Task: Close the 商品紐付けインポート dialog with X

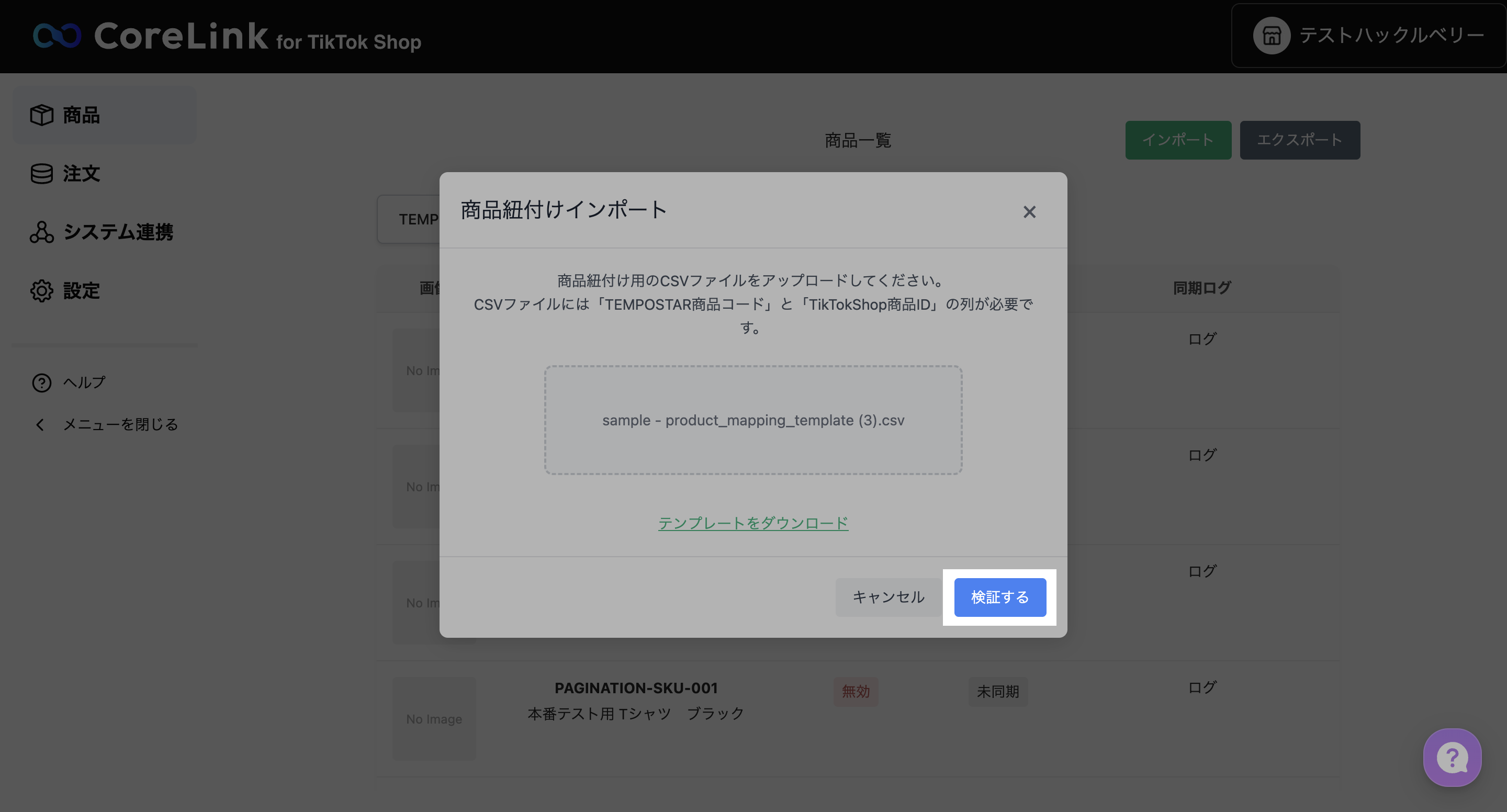Action: [x=1029, y=212]
